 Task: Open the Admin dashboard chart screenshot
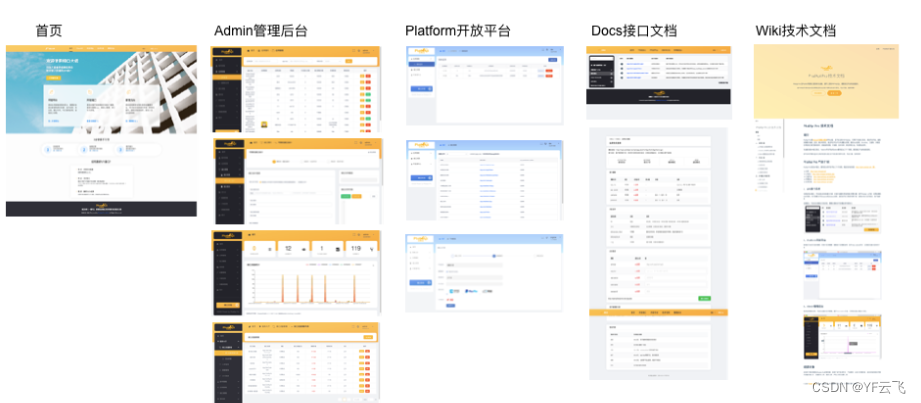[x=297, y=273]
